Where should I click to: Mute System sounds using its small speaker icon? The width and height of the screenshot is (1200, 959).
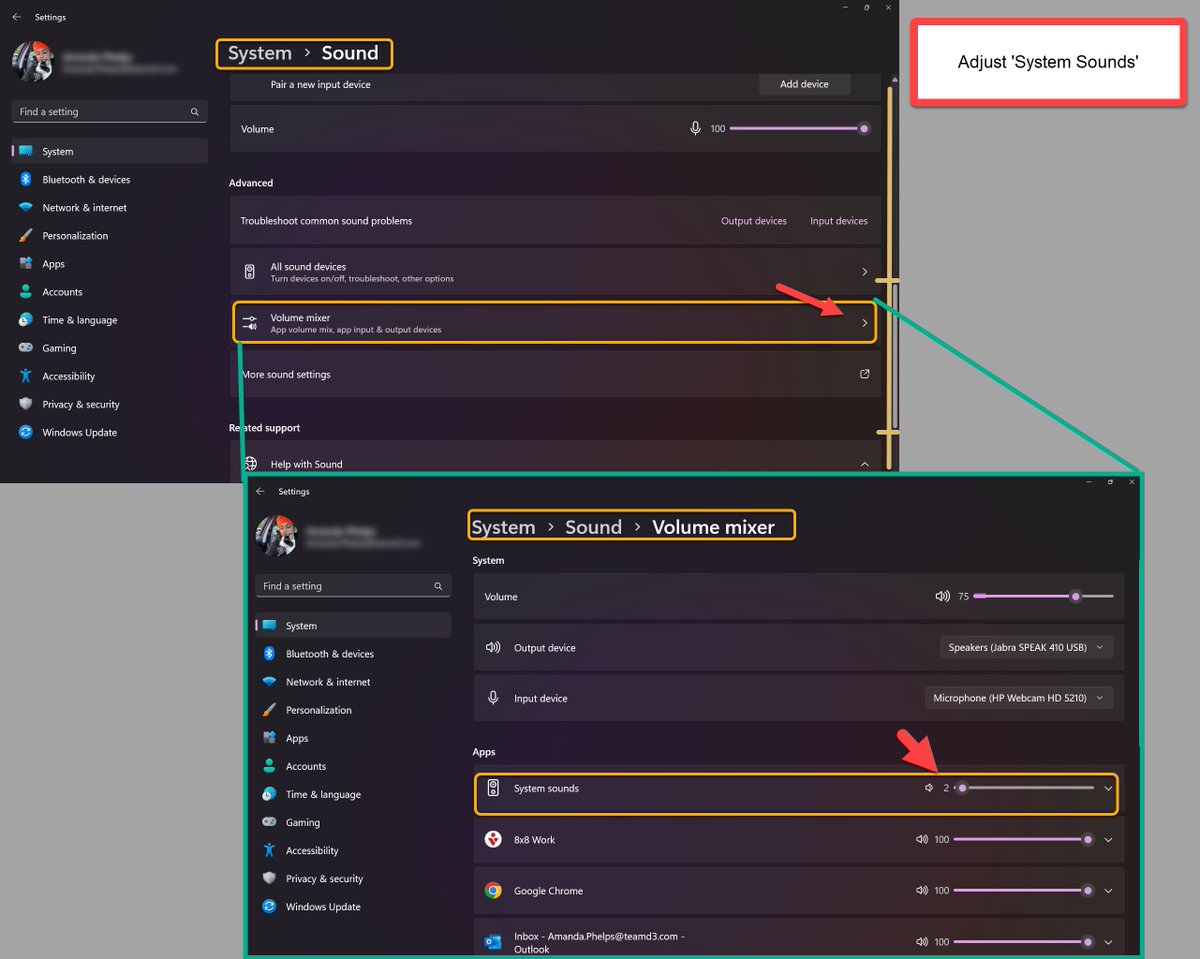coord(929,788)
